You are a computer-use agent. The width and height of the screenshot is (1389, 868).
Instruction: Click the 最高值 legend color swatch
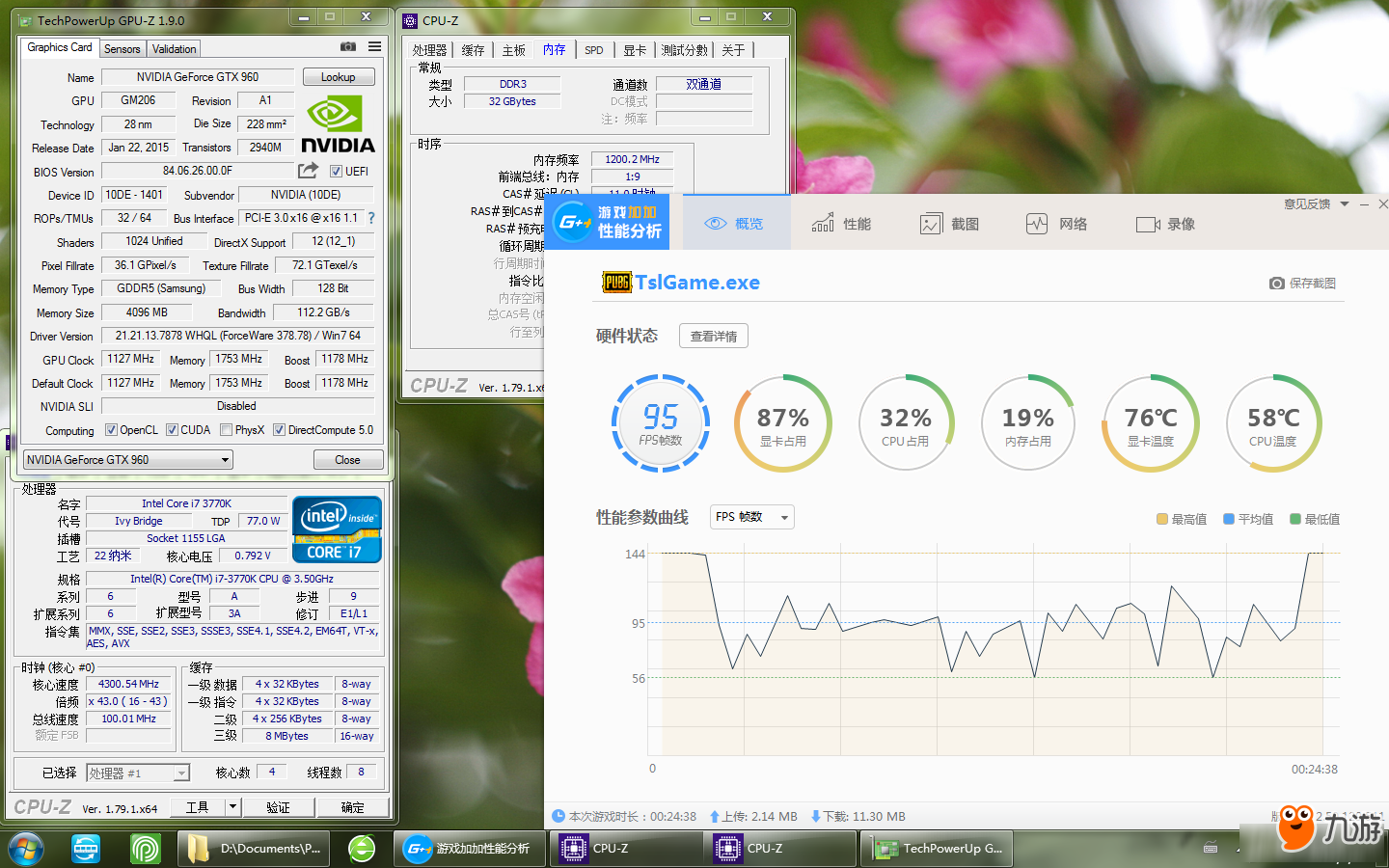tap(1162, 519)
